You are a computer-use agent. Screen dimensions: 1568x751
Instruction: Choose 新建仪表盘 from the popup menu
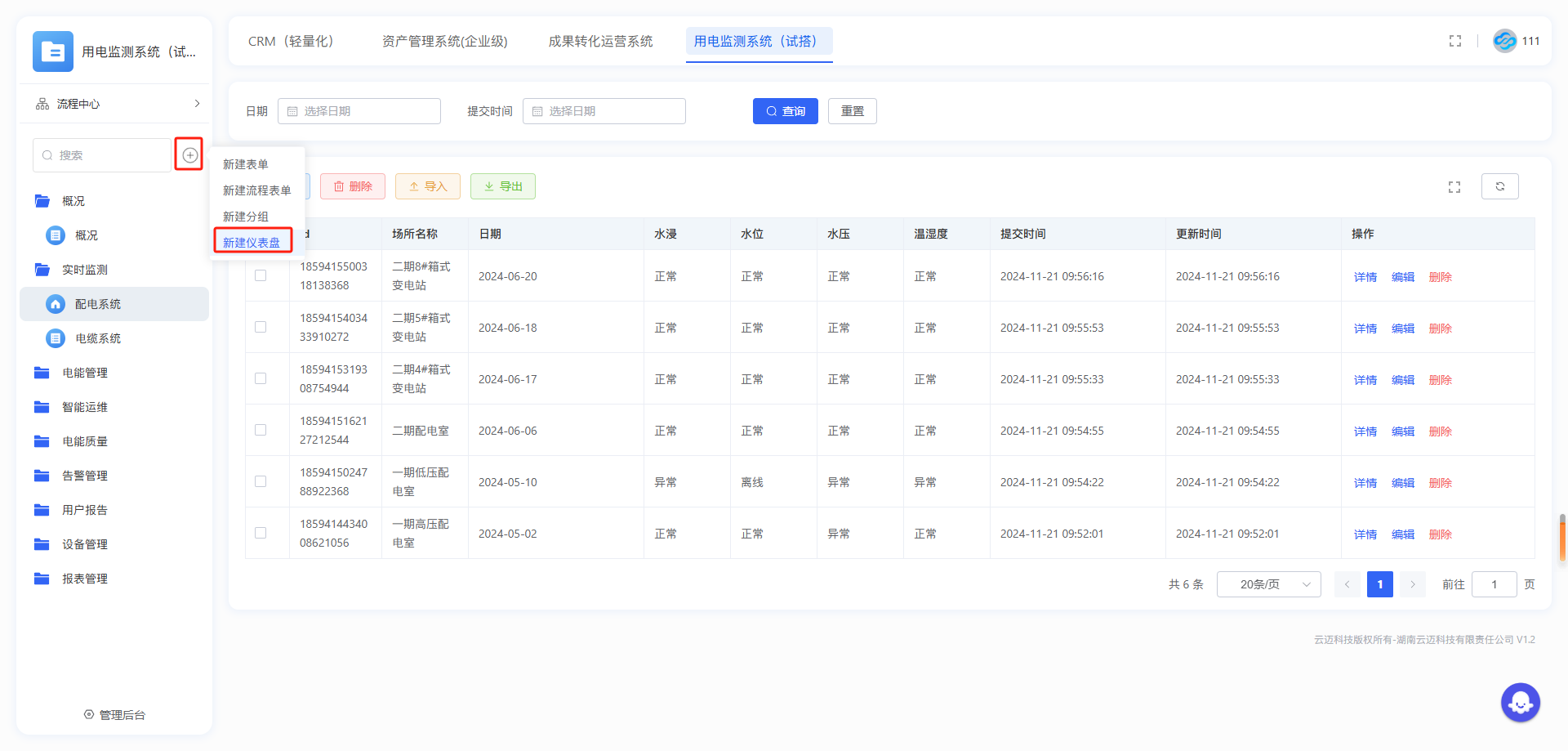(x=252, y=243)
